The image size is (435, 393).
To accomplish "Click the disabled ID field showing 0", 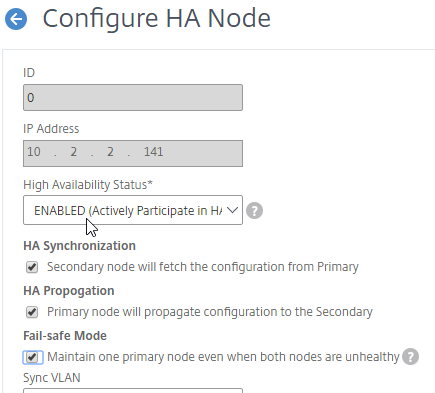I will point(133,97).
